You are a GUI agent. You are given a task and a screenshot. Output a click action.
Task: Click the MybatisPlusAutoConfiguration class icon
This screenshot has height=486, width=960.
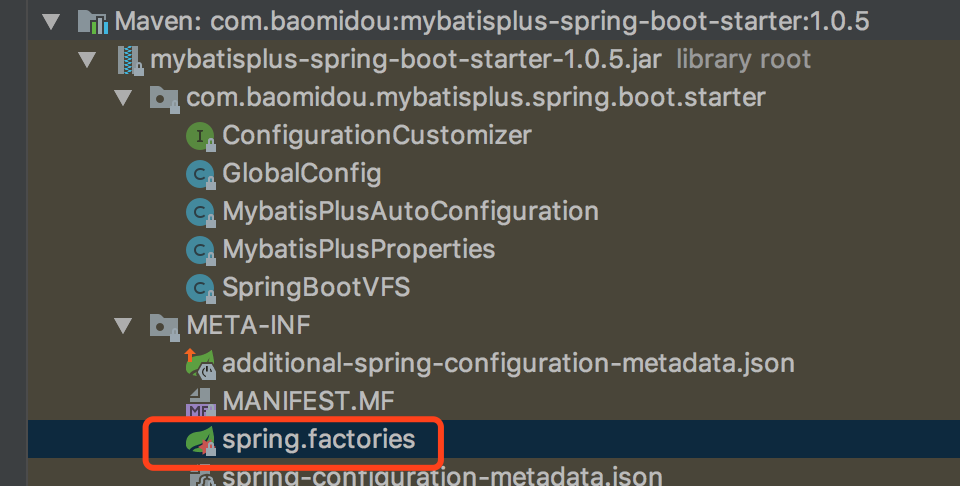pyautogui.click(x=201, y=211)
